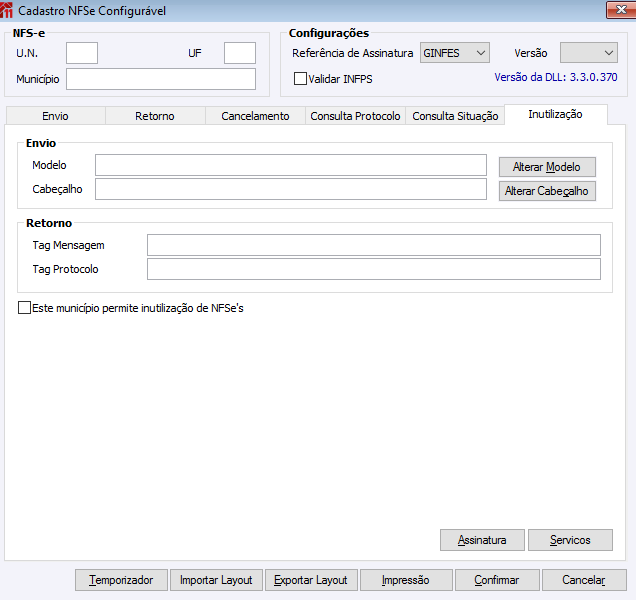This screenshot has width=636, height=600.
Task: Close the Cadastro NFSe Configurável window
Action: click(621, 10)
